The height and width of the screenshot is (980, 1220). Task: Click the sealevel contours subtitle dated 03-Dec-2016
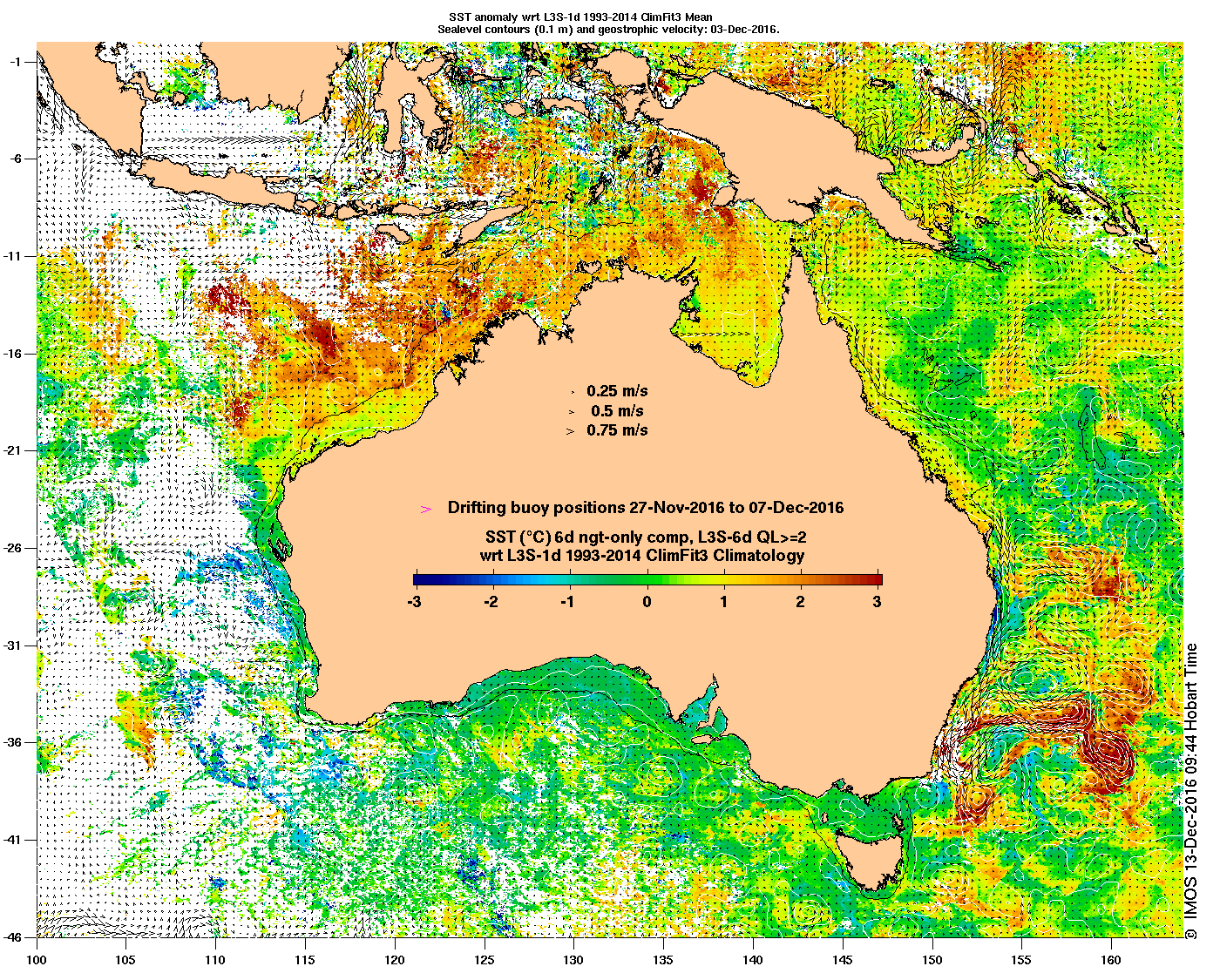click(608, 29)
